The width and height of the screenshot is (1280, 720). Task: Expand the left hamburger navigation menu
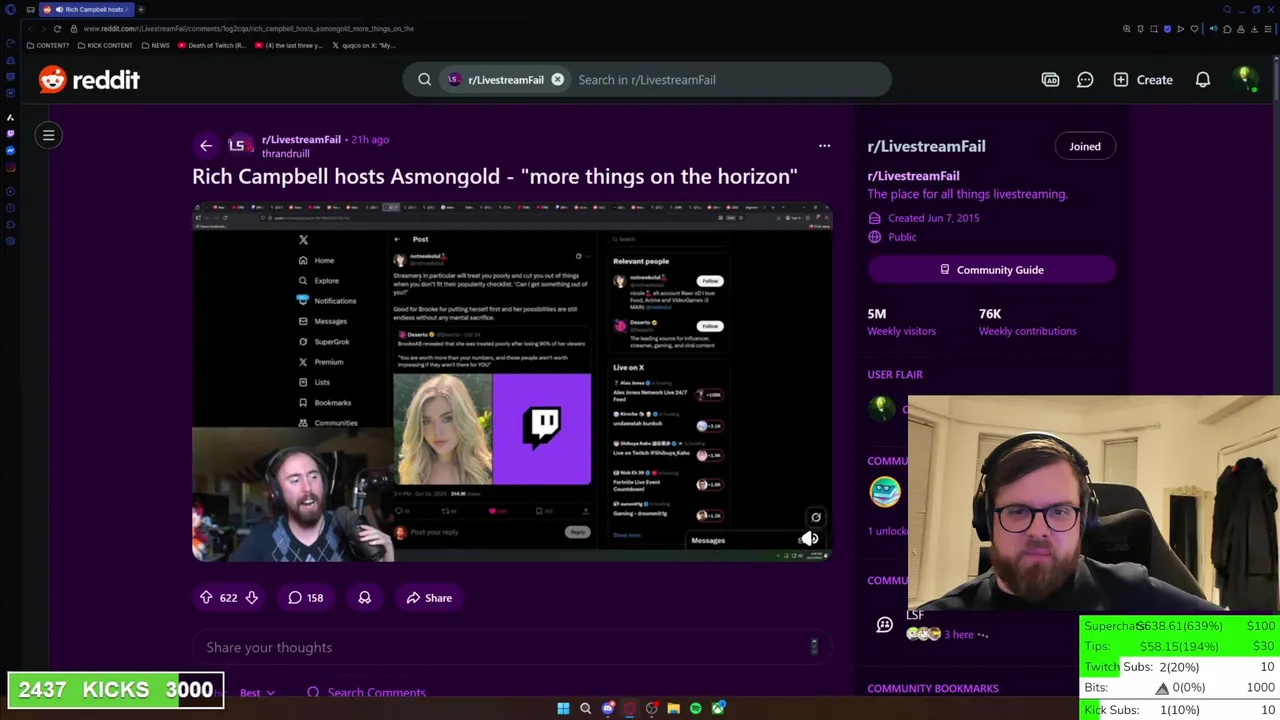[48, 135]
